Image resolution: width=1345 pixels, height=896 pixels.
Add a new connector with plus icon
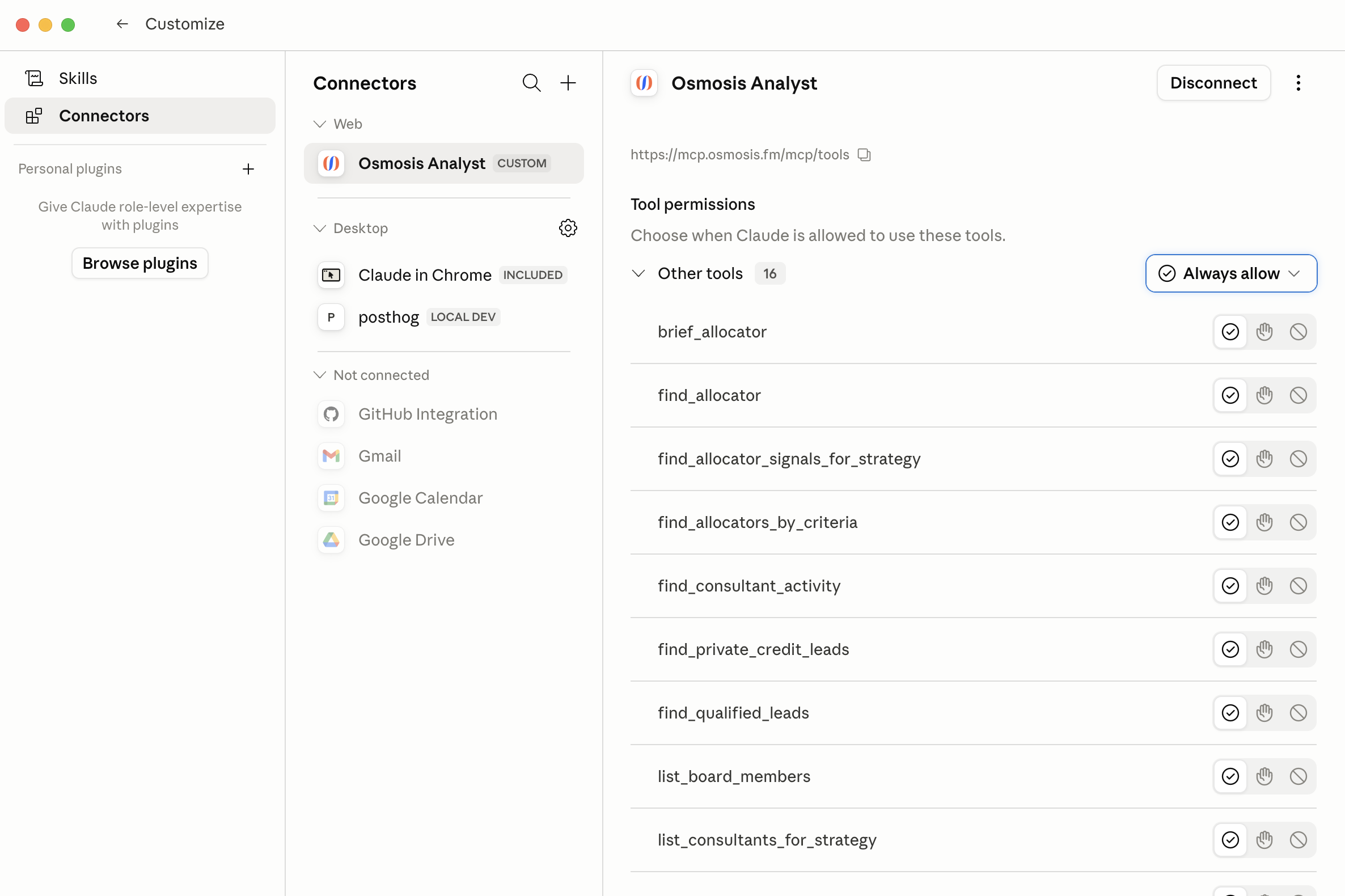568,83
